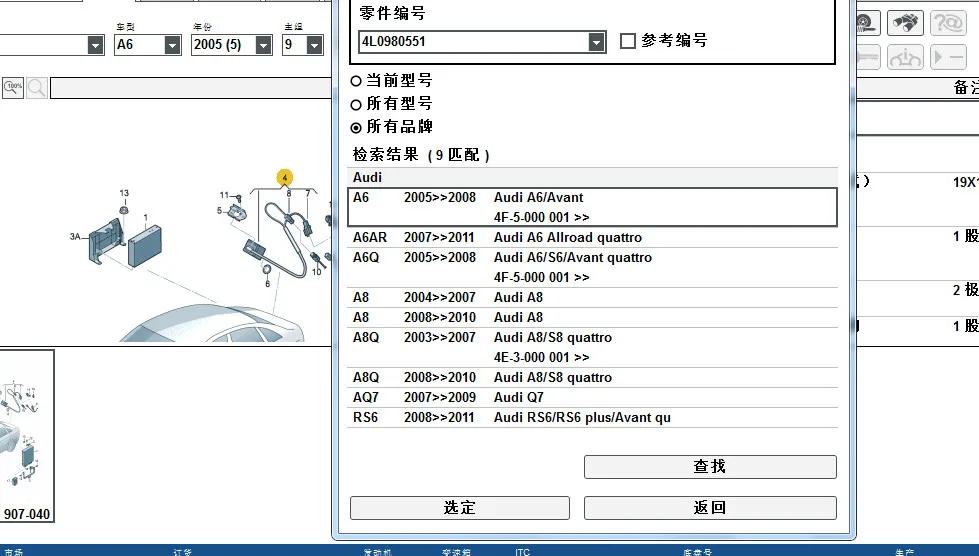Select the 当前型号 radio option
Viewport: 979px width, 556px height.
(356, 80)
